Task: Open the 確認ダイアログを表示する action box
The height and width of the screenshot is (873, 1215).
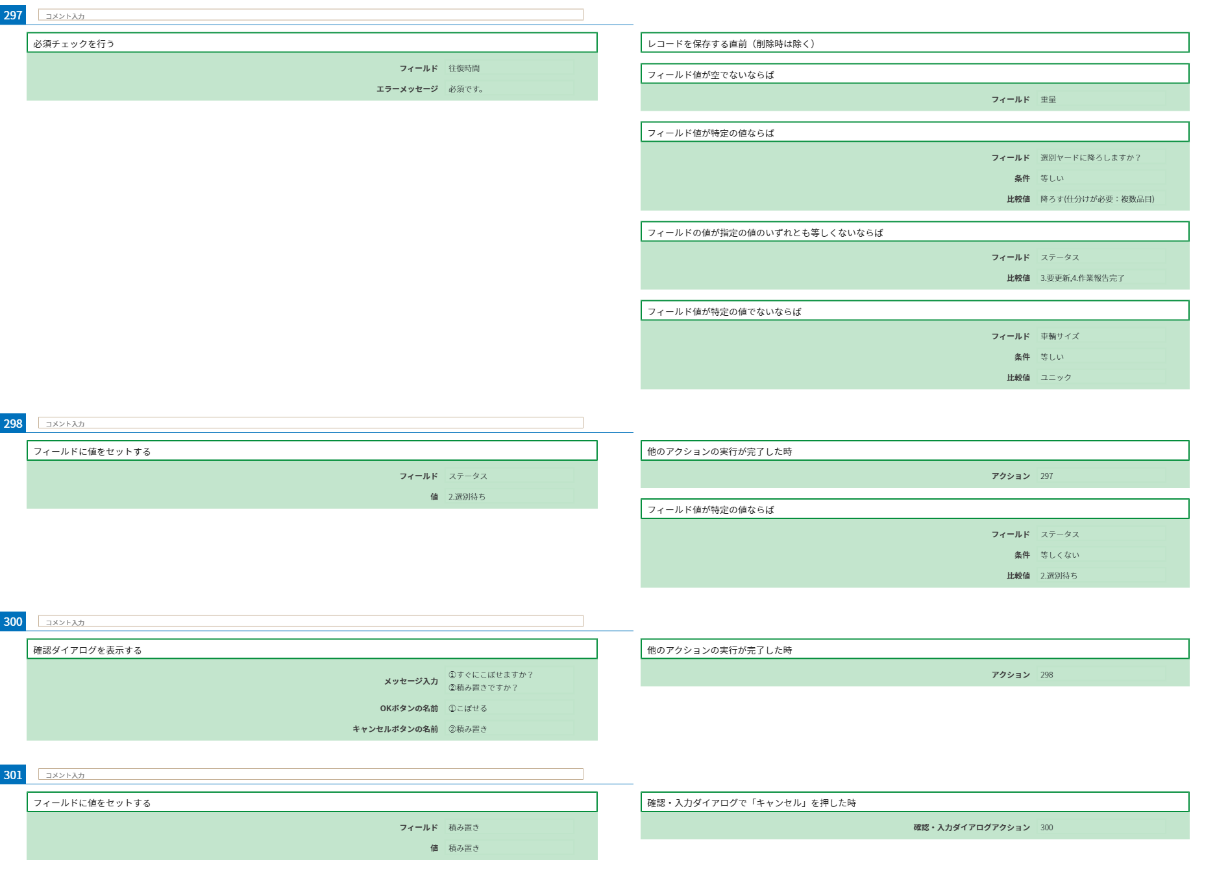Action: click(x=312, y=650)
